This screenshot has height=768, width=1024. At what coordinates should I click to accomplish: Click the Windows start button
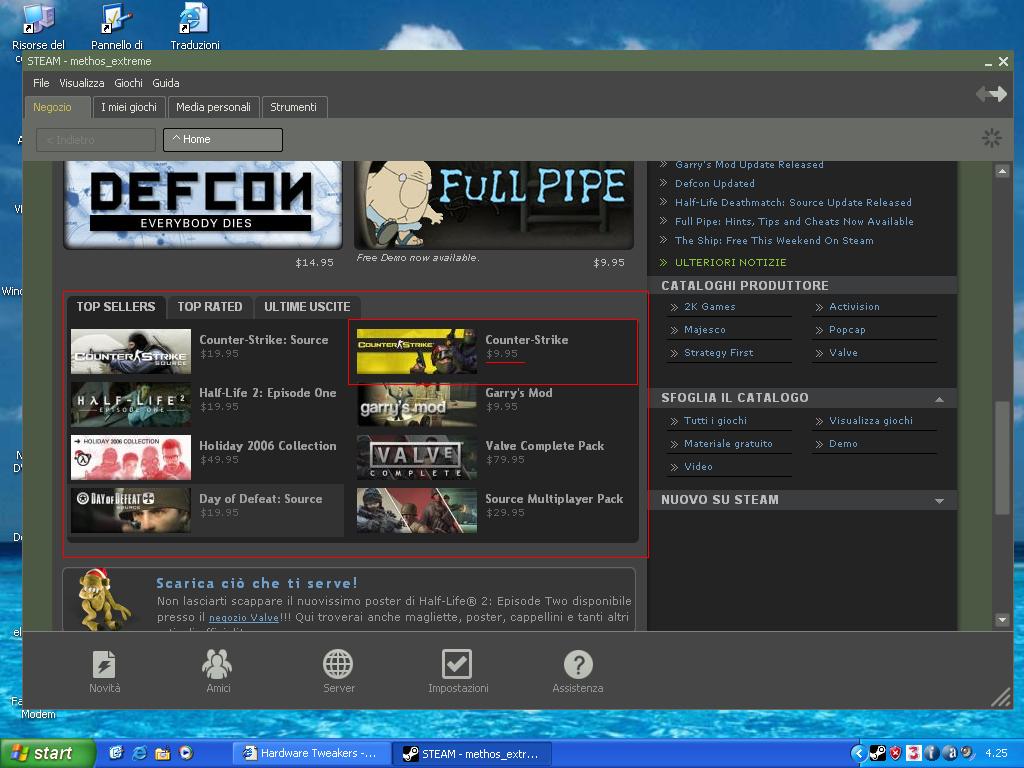point(48,753)
